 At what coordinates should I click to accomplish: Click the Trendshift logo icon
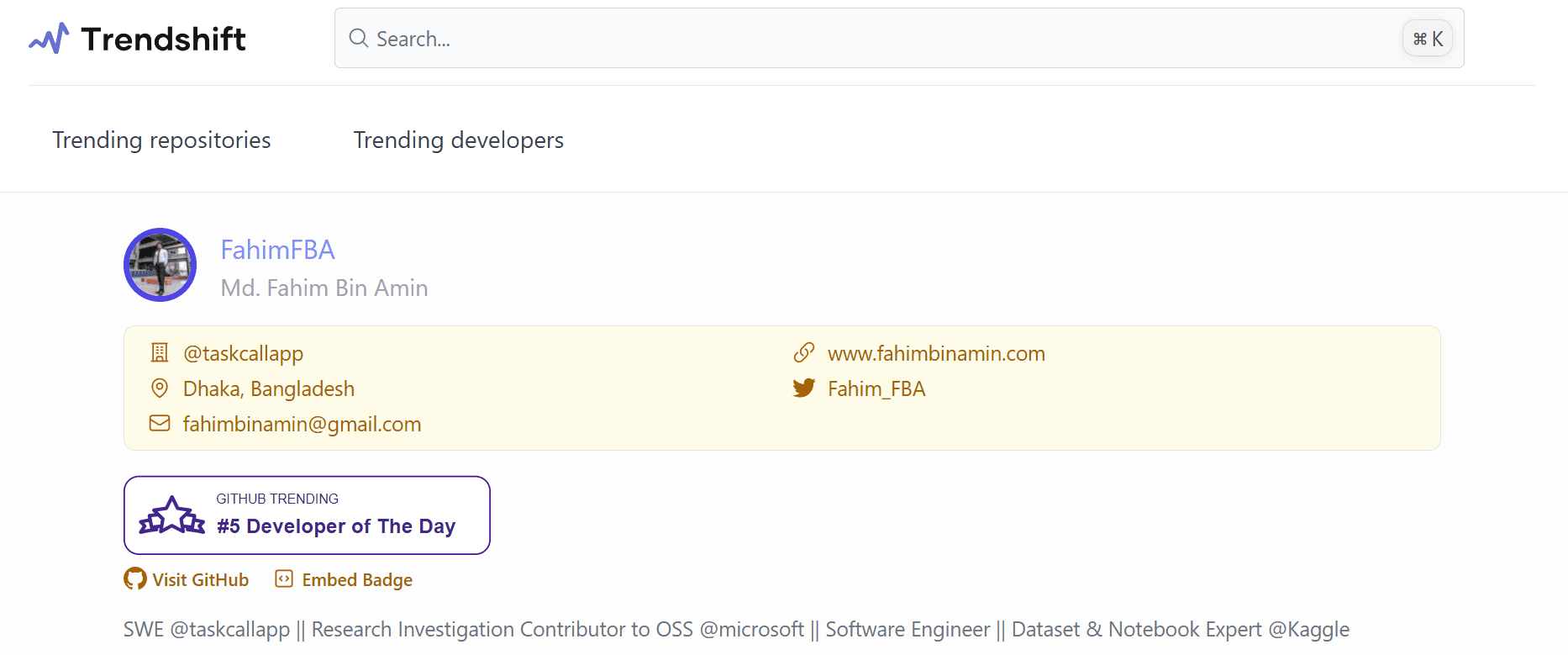tap(49, 39)
